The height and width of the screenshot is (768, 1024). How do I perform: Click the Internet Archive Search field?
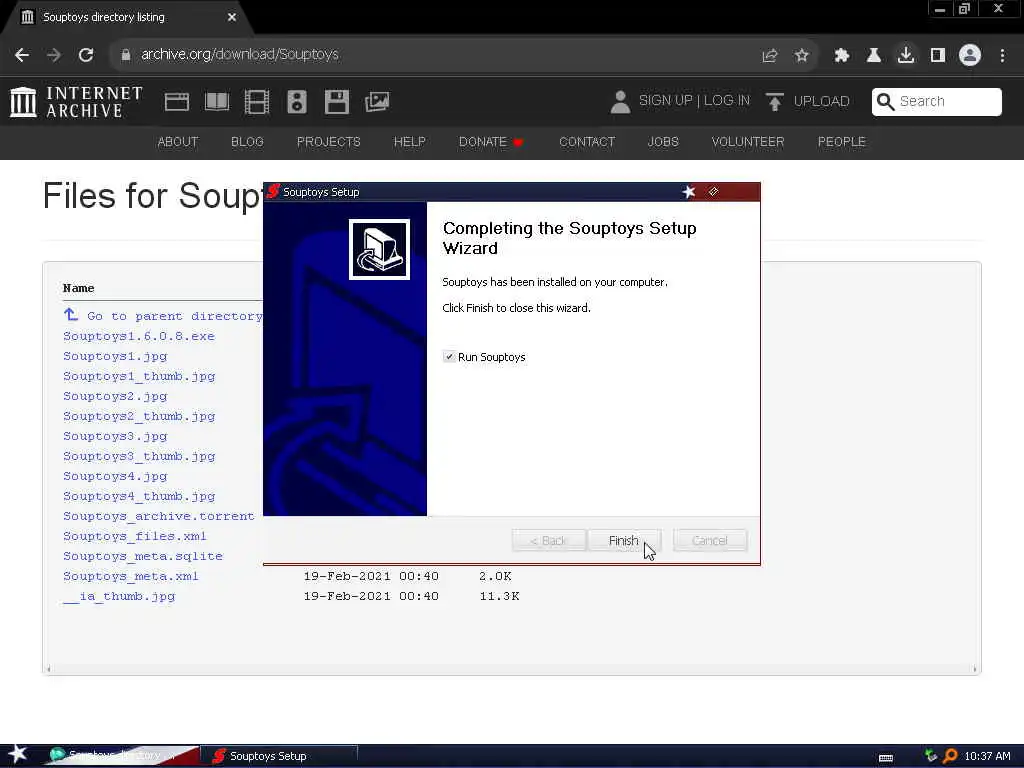tap(936, 102)
